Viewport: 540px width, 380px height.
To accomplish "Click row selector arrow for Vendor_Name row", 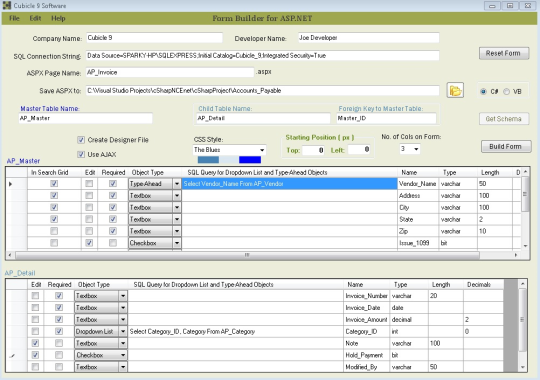I will pyautogui.click(x=10, y=184).
